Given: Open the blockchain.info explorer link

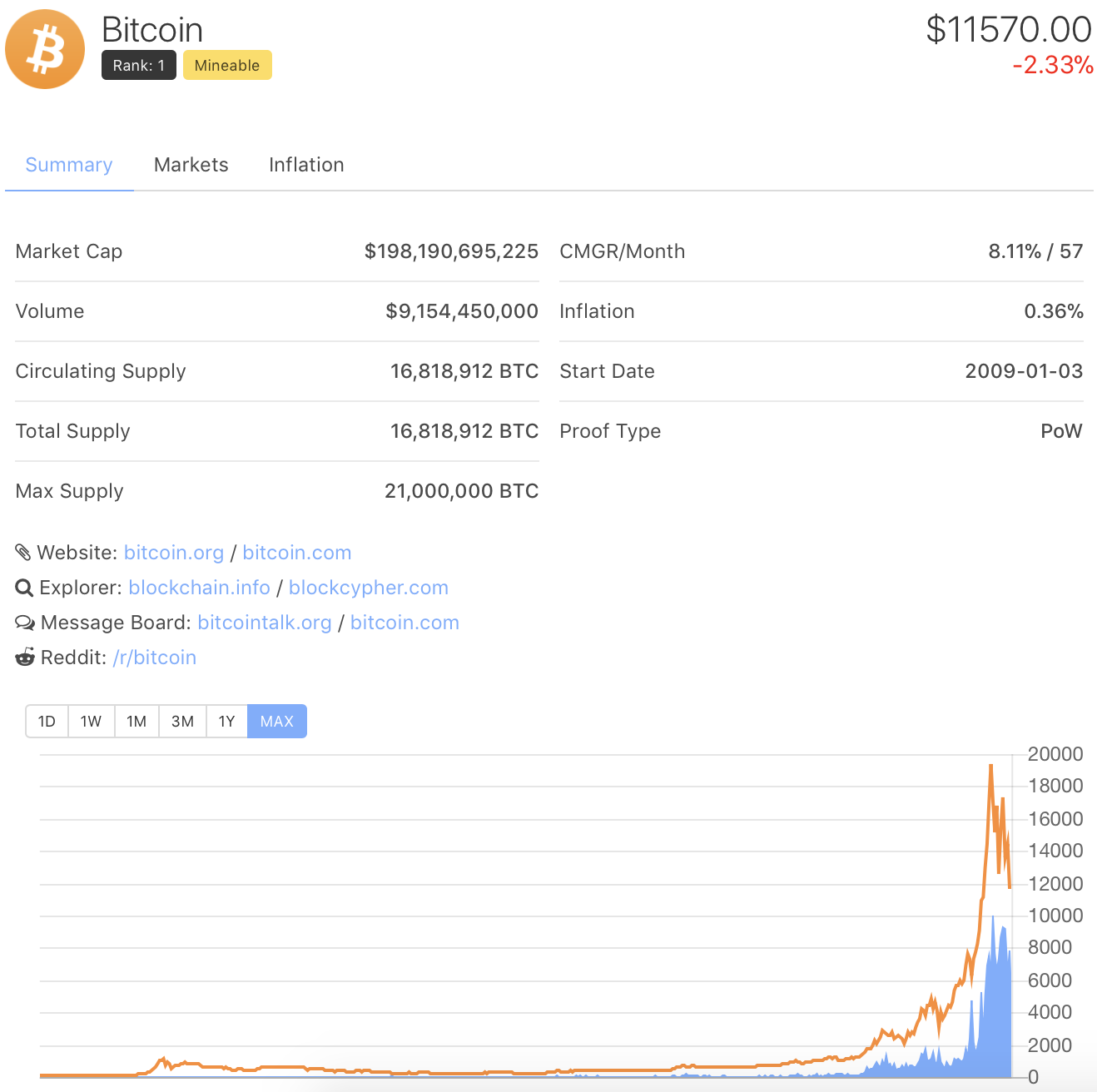Looking at the screenshot, I should (x=200, y=588).
